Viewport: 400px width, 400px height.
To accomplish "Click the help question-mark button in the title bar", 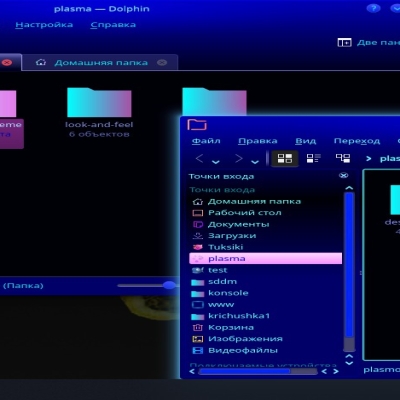I will [373, 8].
